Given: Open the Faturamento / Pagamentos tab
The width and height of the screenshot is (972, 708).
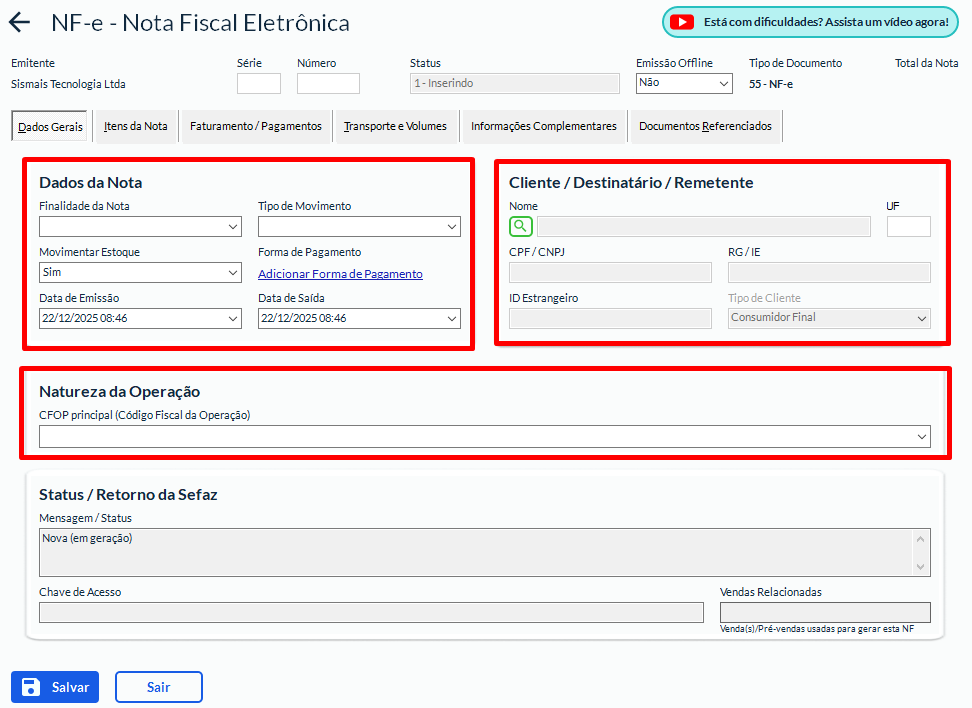Looking at the screenshot, I should [x=256, y=127].
